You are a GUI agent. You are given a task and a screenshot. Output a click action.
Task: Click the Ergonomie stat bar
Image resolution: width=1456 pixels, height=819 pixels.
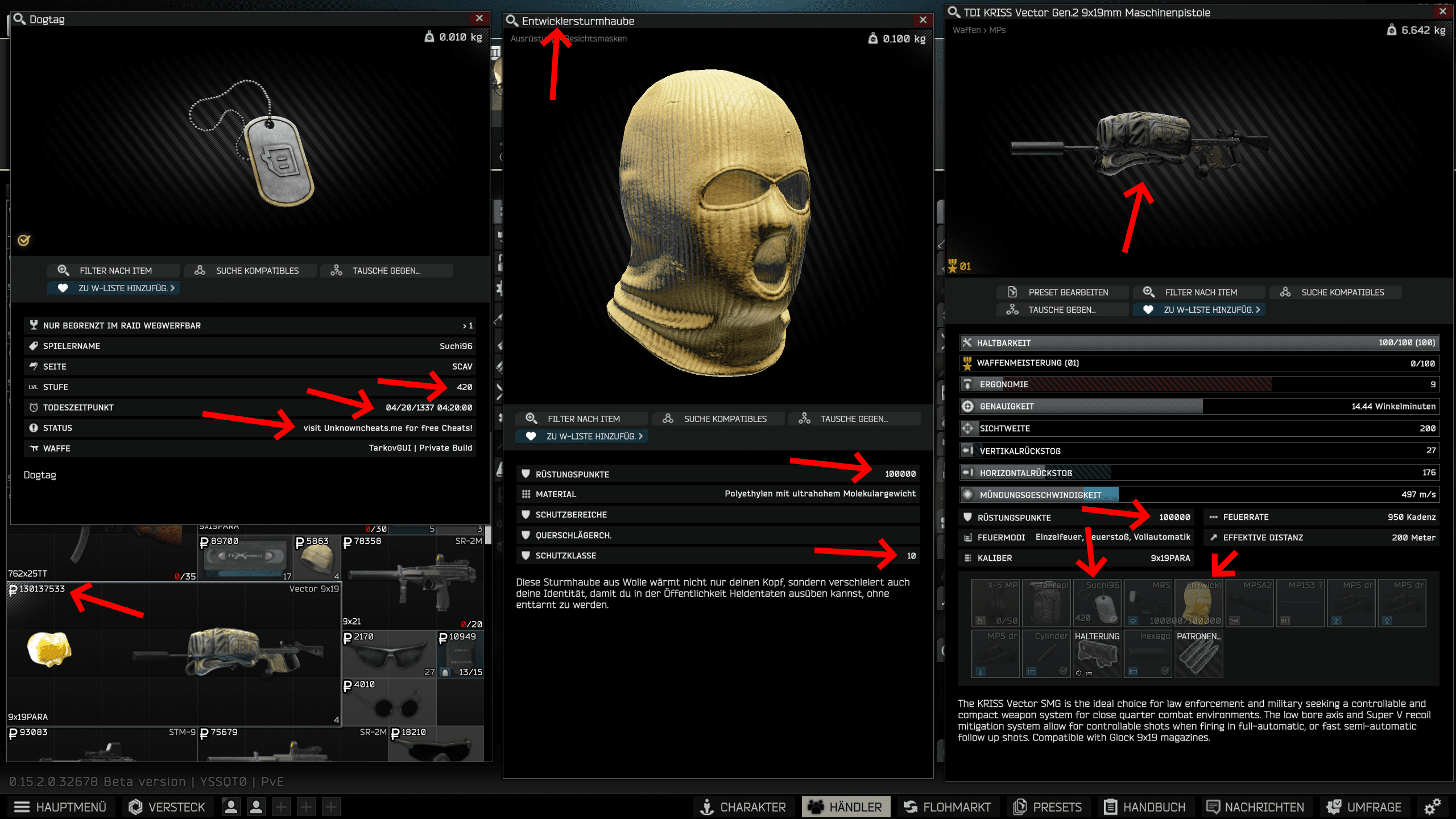[1199, 384]
